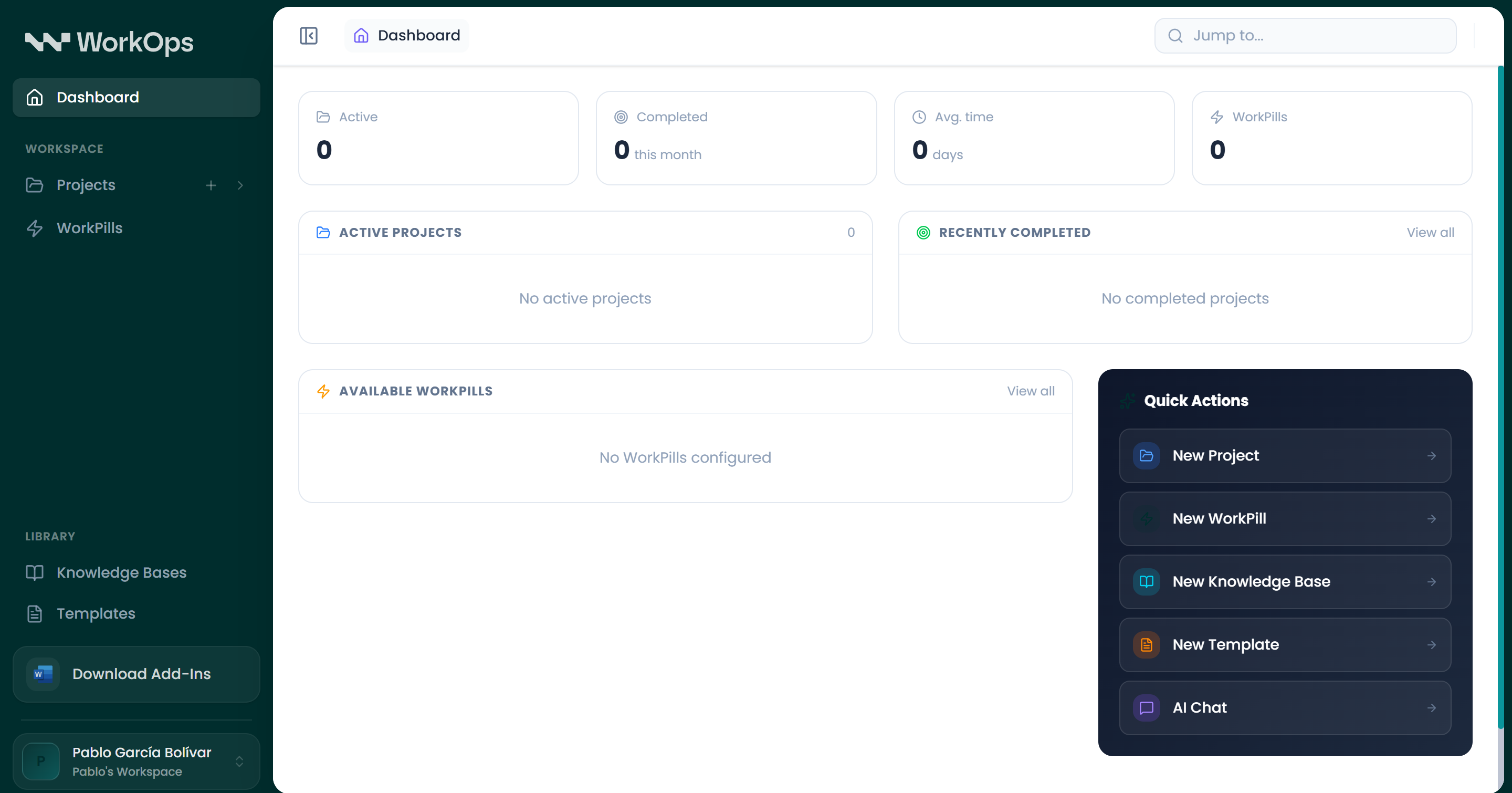The image size is (1512, 793).
Task: Expand the Projects chevron arrow
Action: pos(240,185)
